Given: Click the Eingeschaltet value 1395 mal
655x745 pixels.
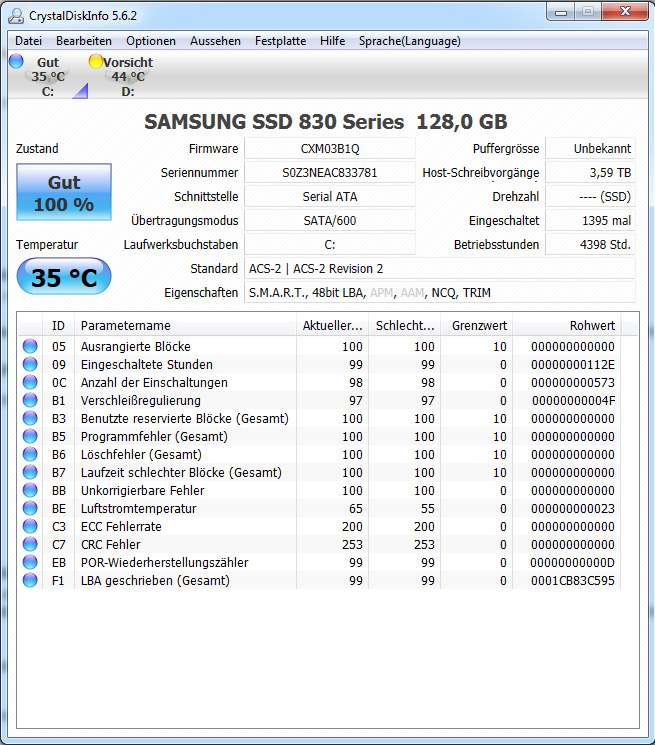Looking at the screenshot, I should (590, 220).
